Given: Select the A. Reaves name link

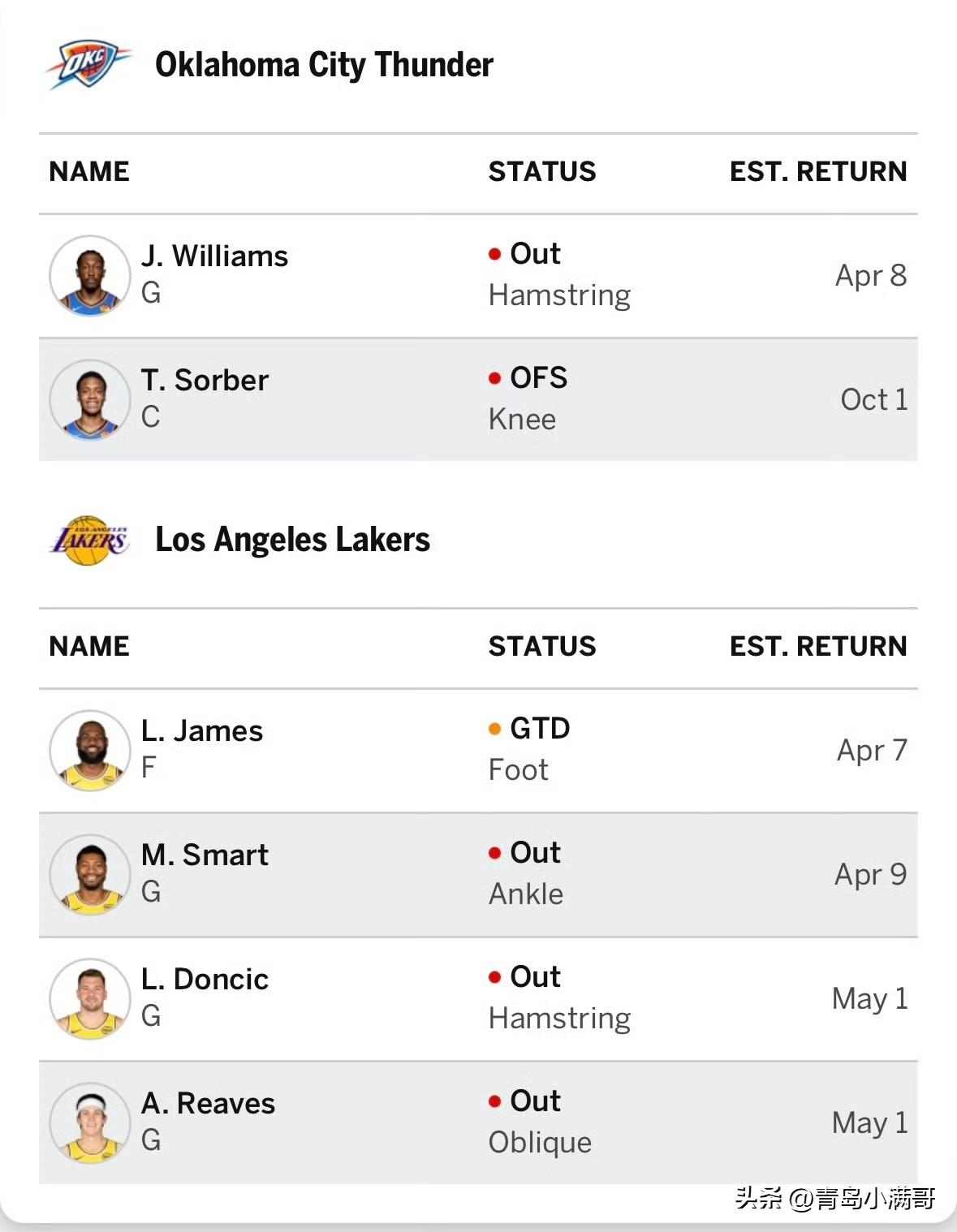Looking at the screenshot, I should point(208,1103).
